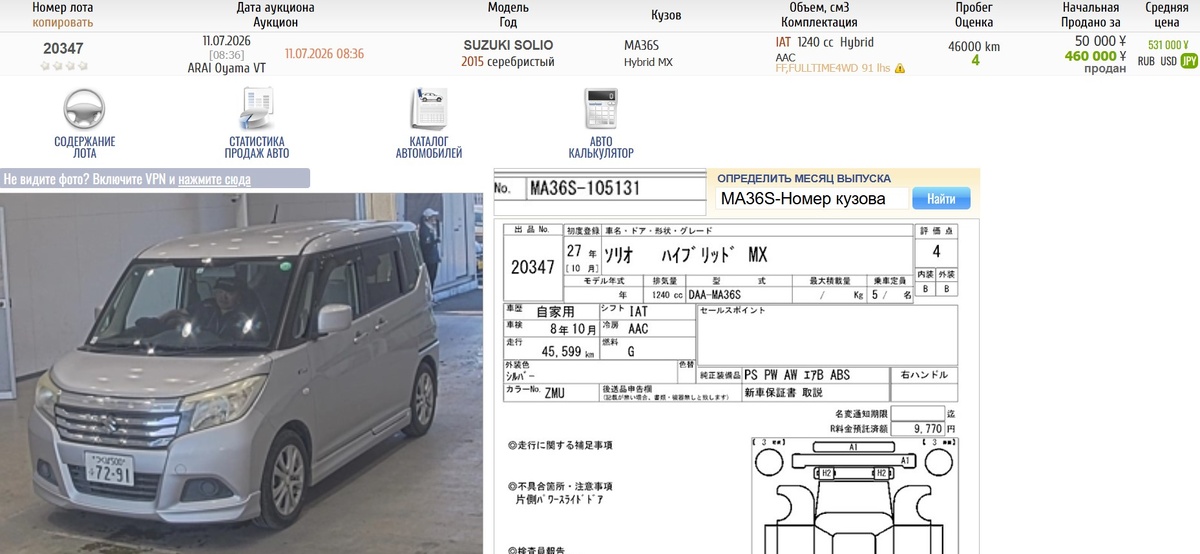Click the orange 11.07.2026 08:36 date
The image size is (1200, 554).
pos(324,54)
